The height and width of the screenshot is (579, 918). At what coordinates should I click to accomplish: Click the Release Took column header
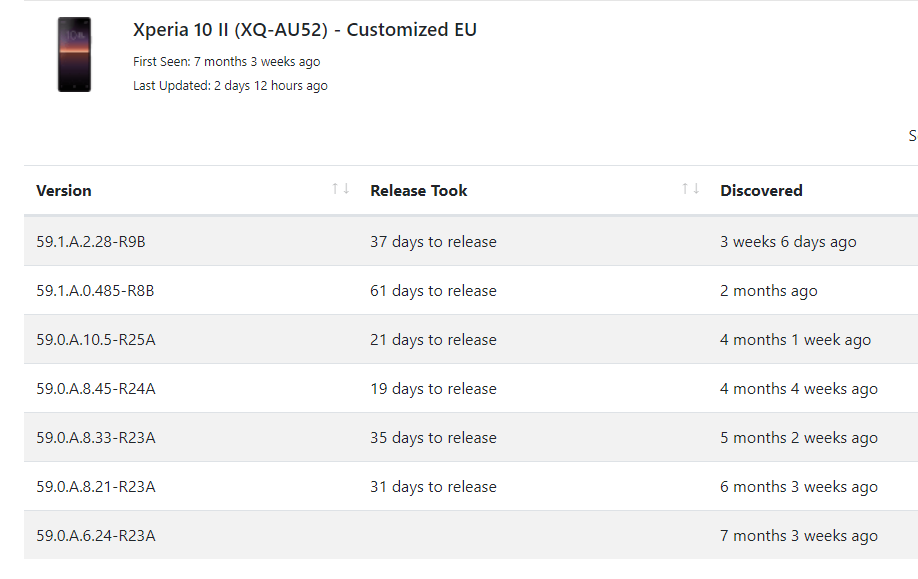coord(419,190)
